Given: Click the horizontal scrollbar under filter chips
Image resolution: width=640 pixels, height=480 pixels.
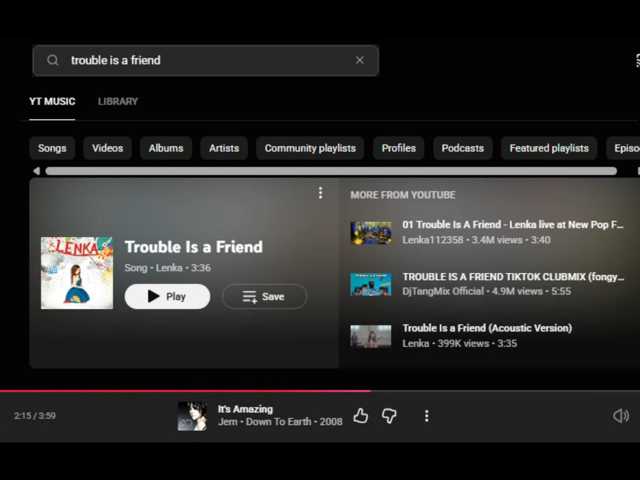Looking at the screenshot, I should 331,171.
